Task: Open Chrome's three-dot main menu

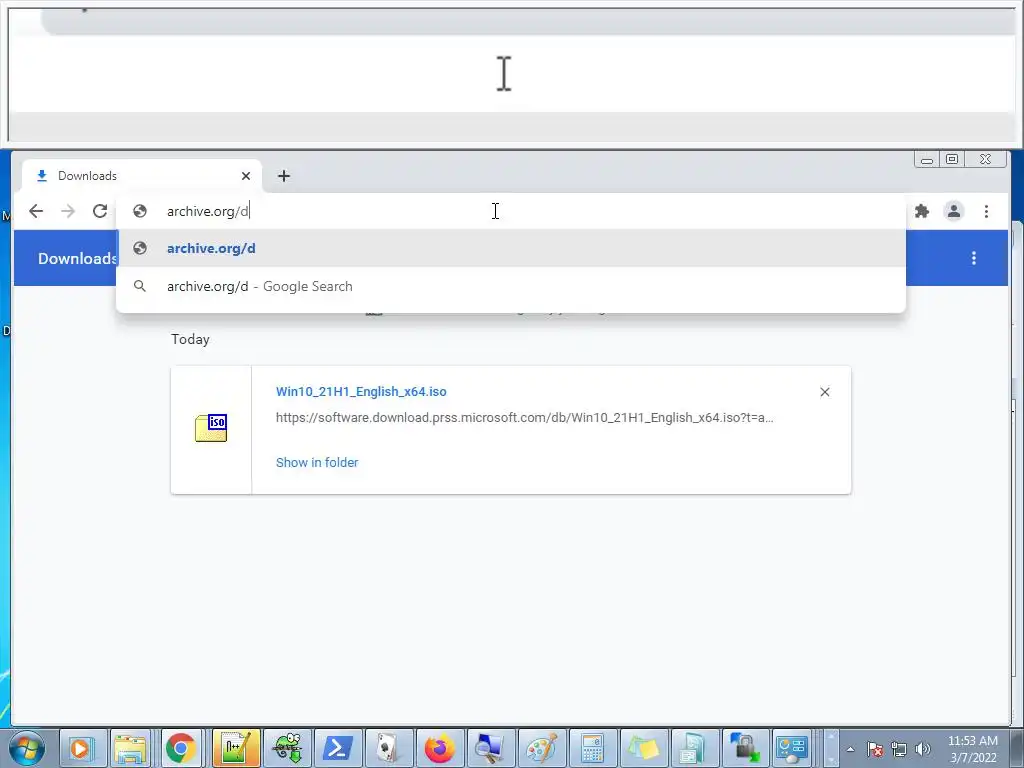Action: coord(986,211)
